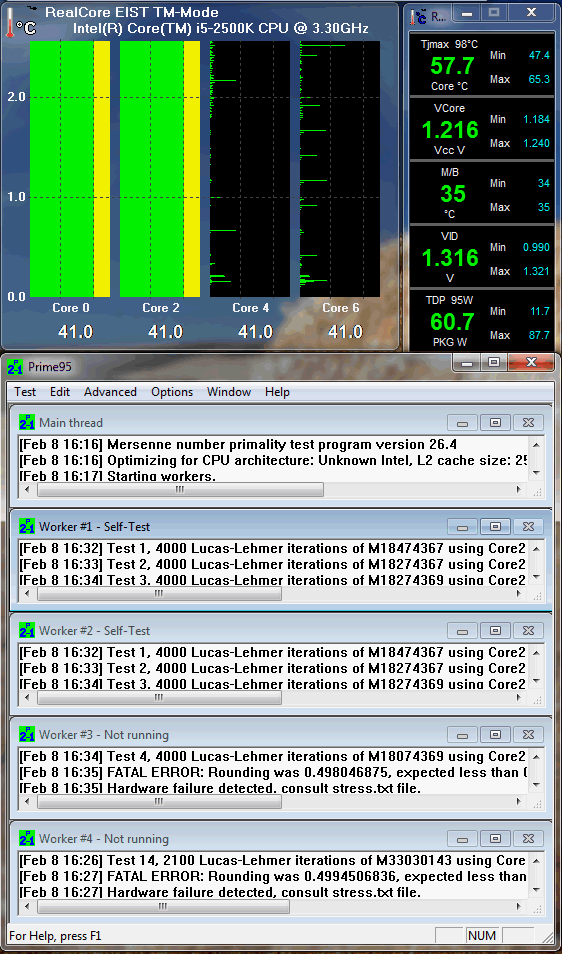Viewport: 562px width, 954px height.
Task: Maximize the Worker #3 child window
Action: pos(495,734)
